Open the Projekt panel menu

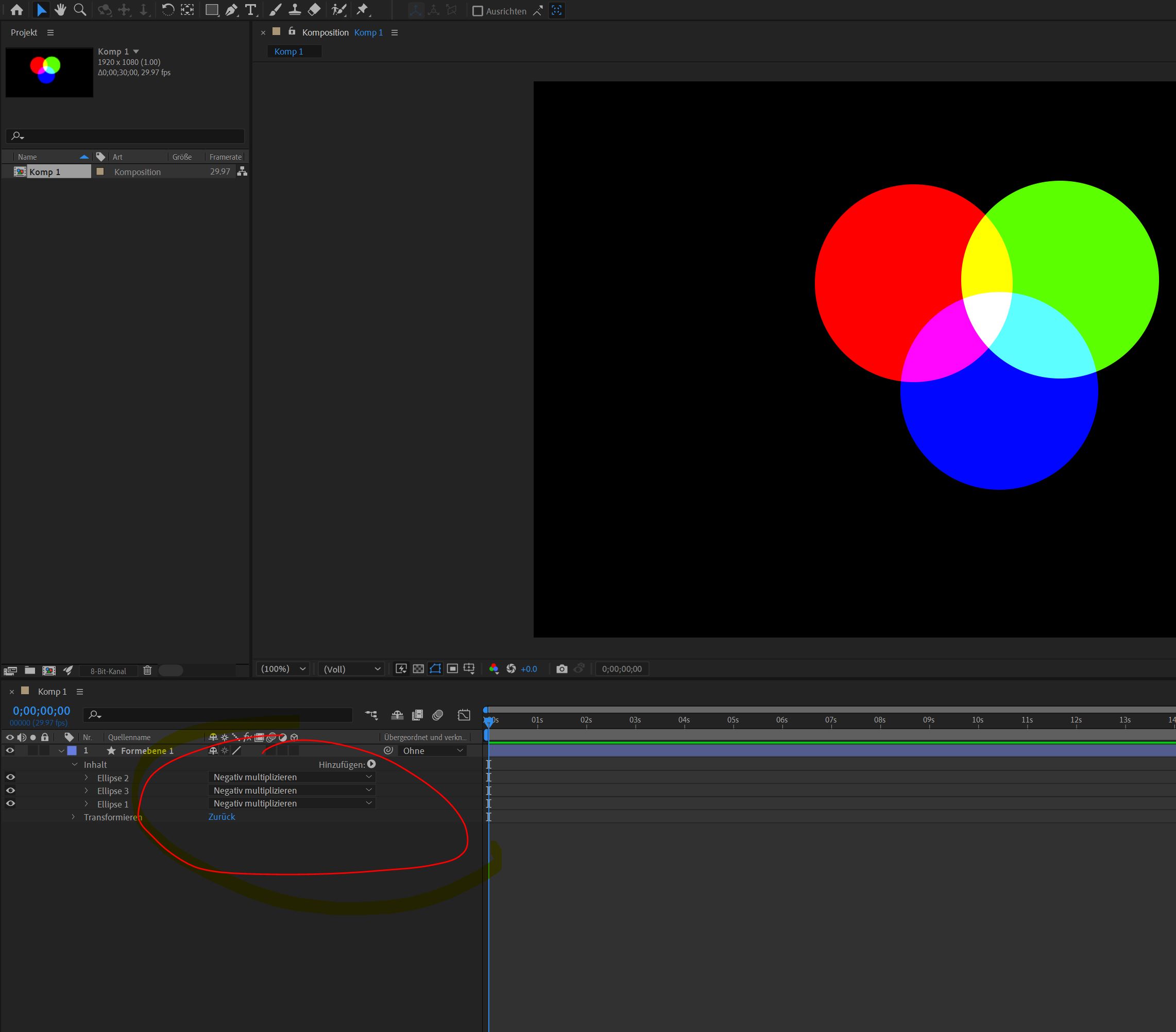pos(50,33)
